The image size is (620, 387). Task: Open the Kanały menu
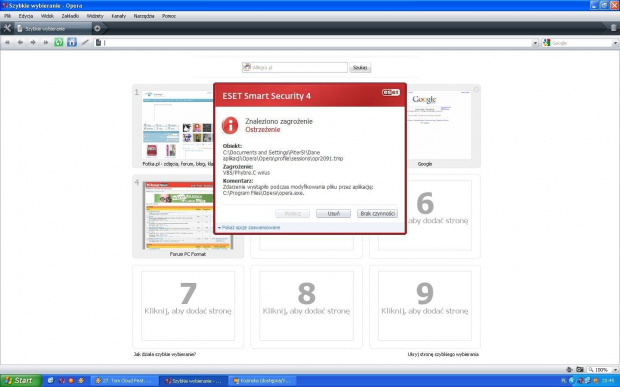coord(119,16)
